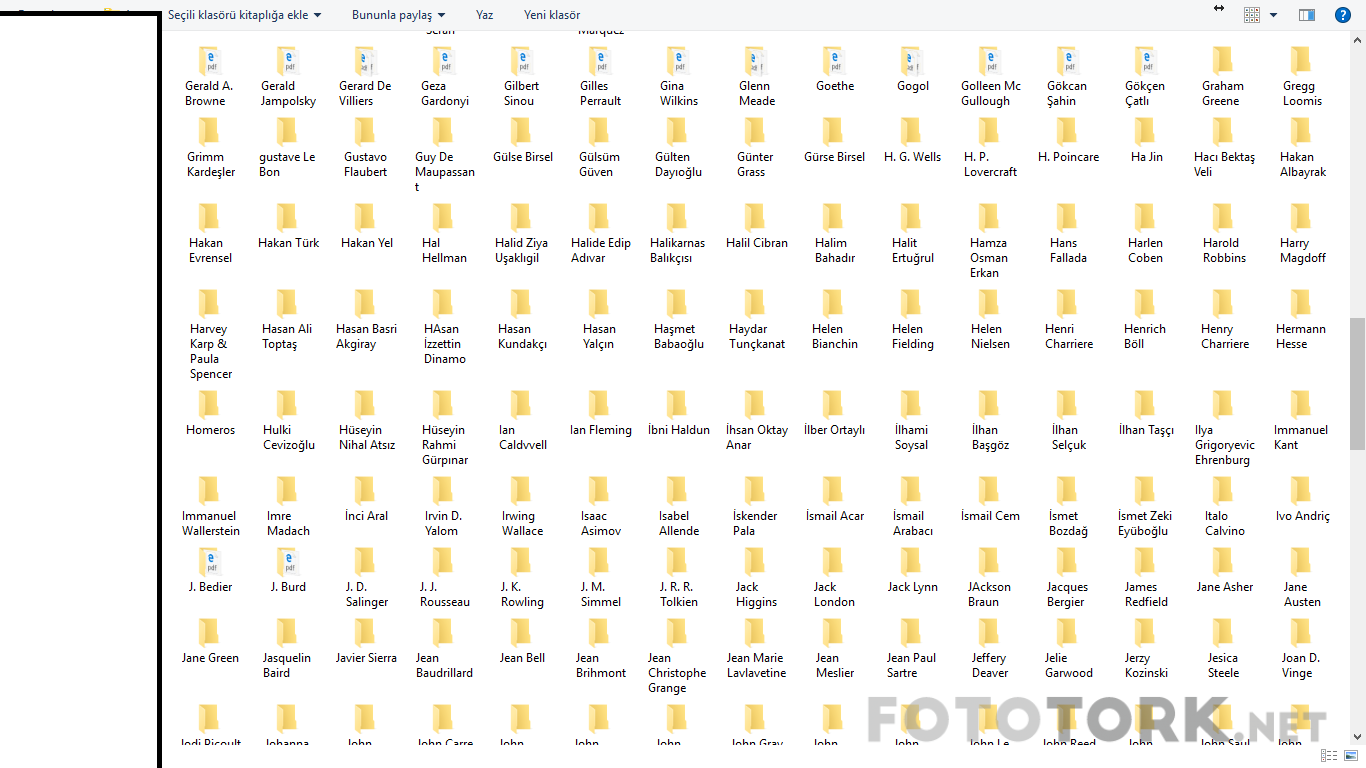Select the Günter Grass folder name
The image size is (1366, 768).
click(x=755, y=164)
